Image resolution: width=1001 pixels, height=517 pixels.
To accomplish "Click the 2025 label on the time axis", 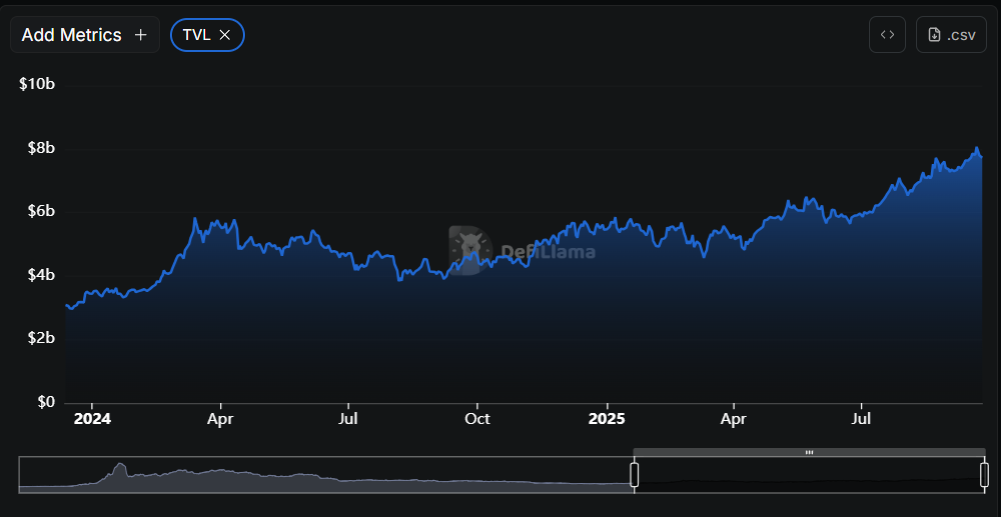I will [x=606, y=418].
